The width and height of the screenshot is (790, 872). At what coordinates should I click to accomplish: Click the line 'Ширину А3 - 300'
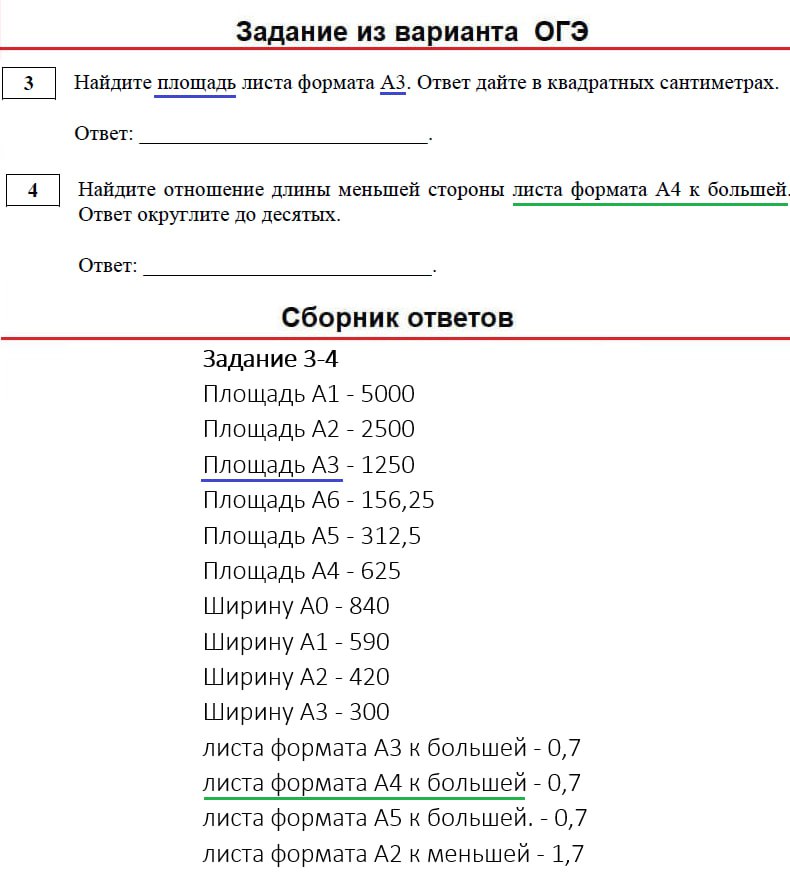tap(296, 712)
